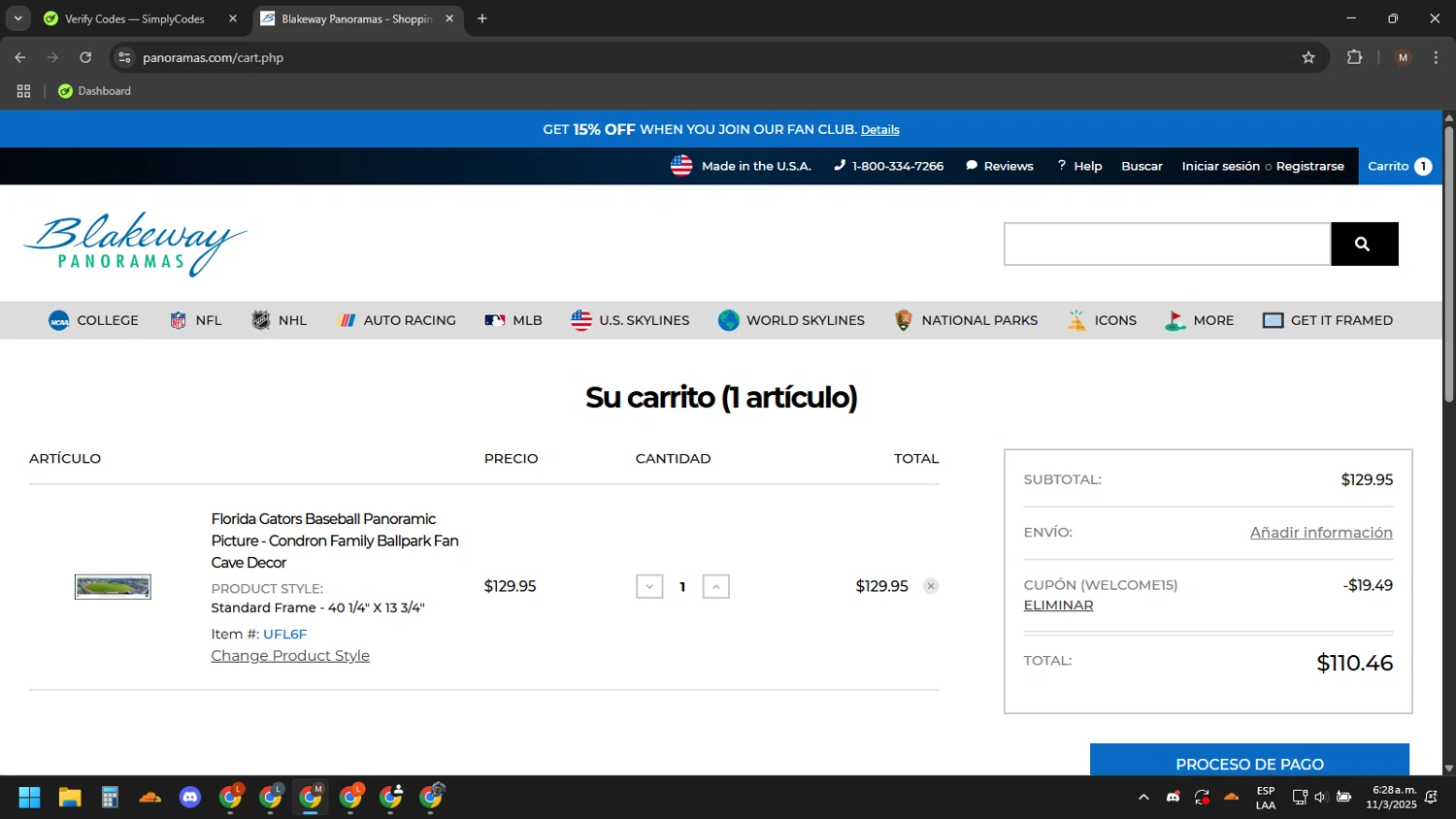Open the WORLD SKYLINES category menu

pos(791,320)
